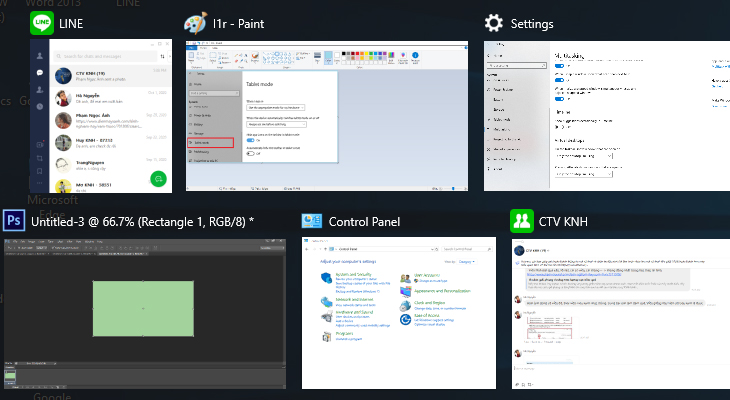
Task: Open Hardware and Sound in Control Panel
Action: click(354, 312)
